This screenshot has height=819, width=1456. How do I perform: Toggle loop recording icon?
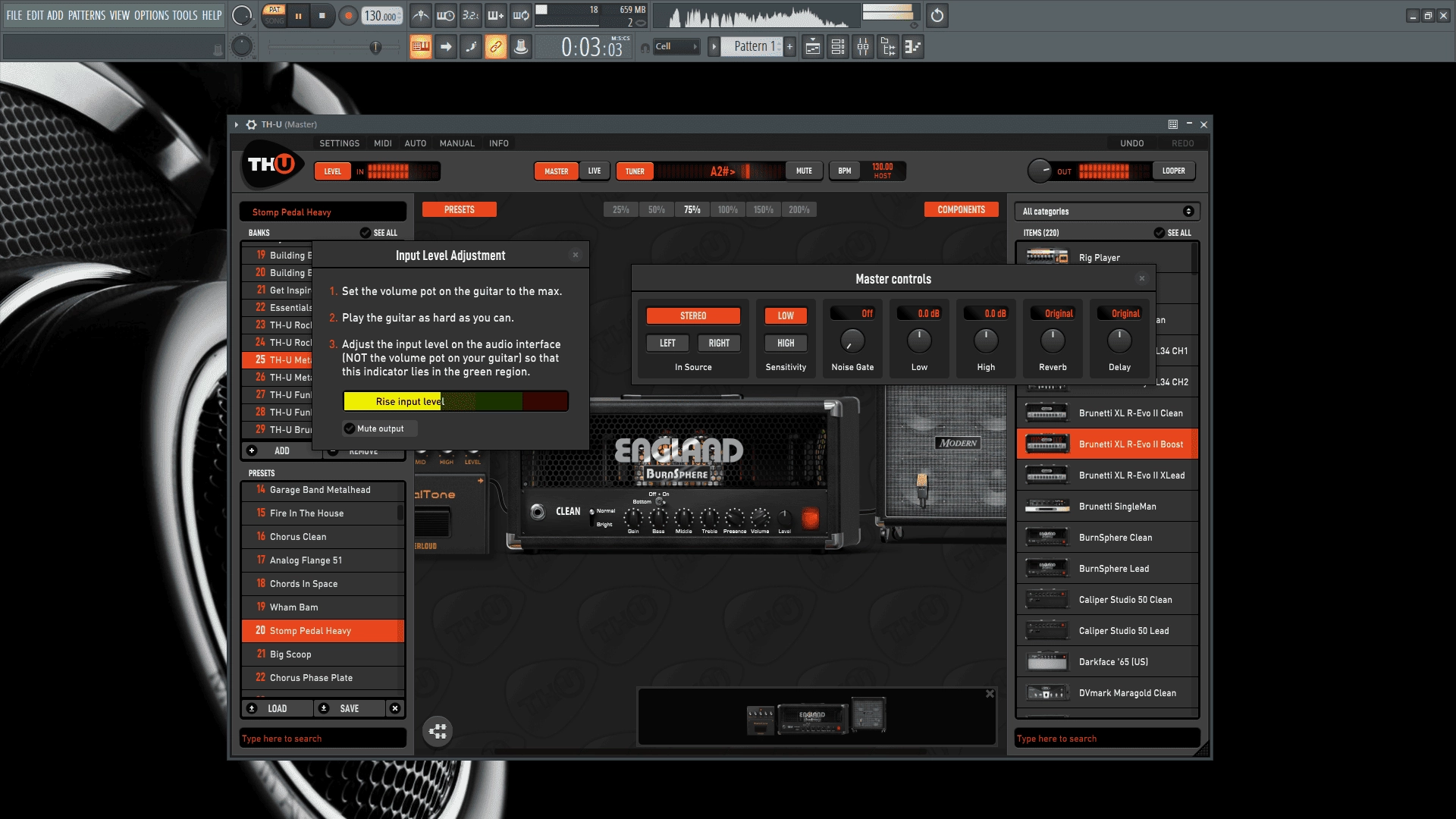click(521, 15)
